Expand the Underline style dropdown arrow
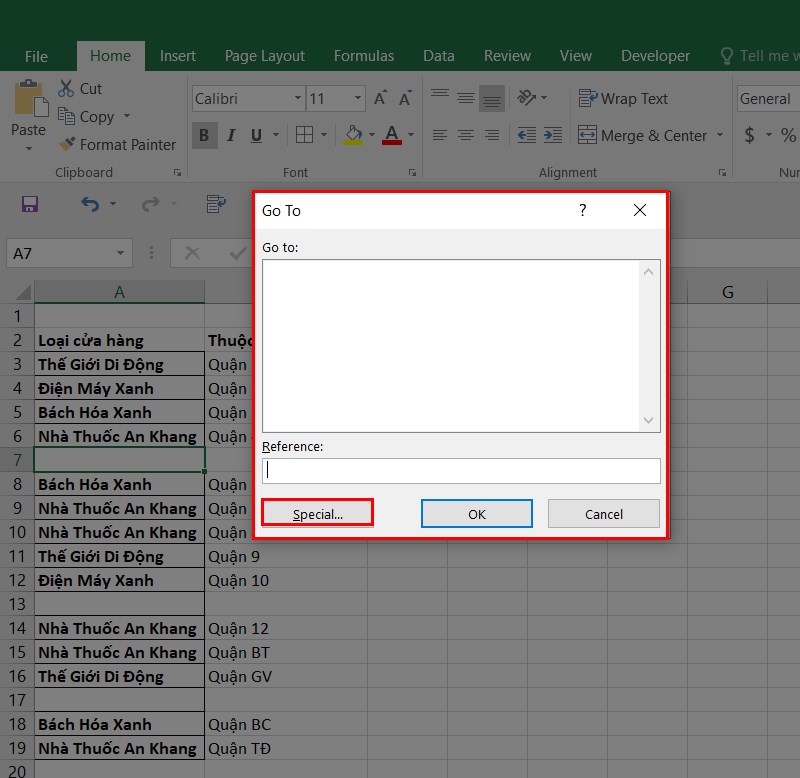Viewport: 800px width, 778px height. pyautogui.click(x=276, y=135)
